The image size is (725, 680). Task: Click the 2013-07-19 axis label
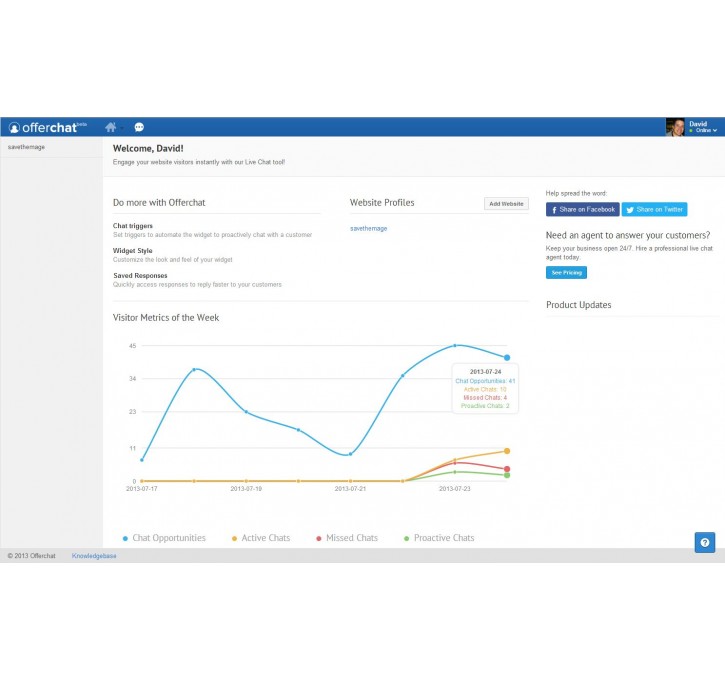pos(246,489)
